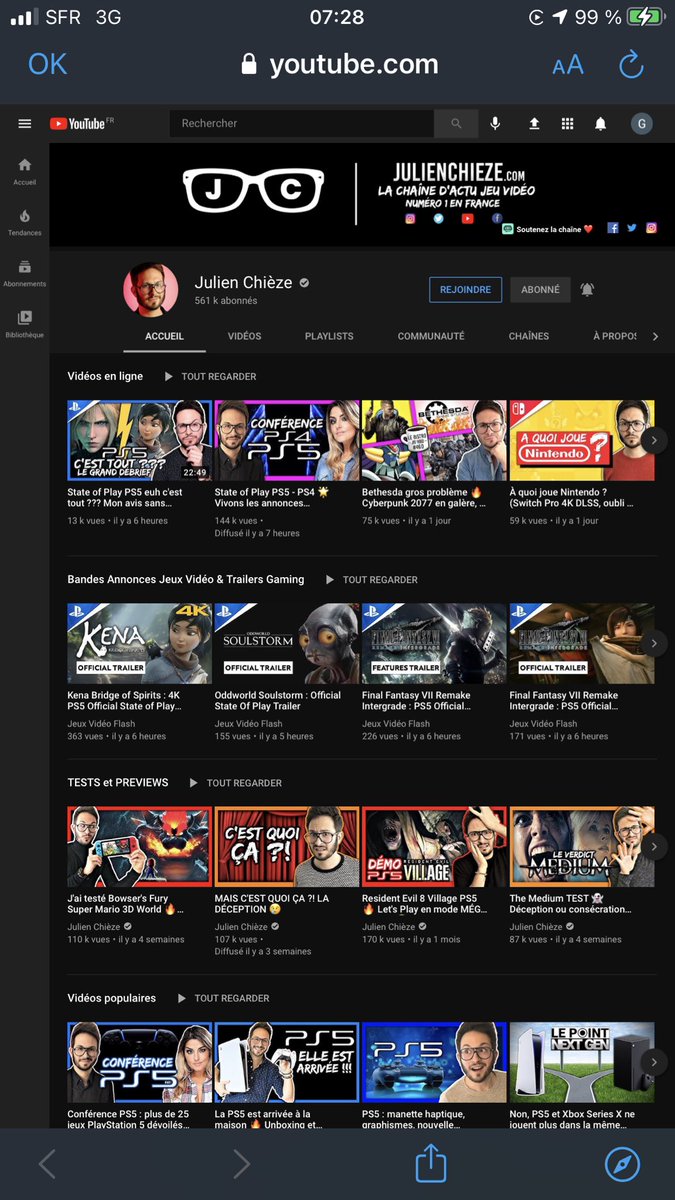Click the Rejoindre button
The width and height of the screenshot is (675, 1200).
point(466,290)
